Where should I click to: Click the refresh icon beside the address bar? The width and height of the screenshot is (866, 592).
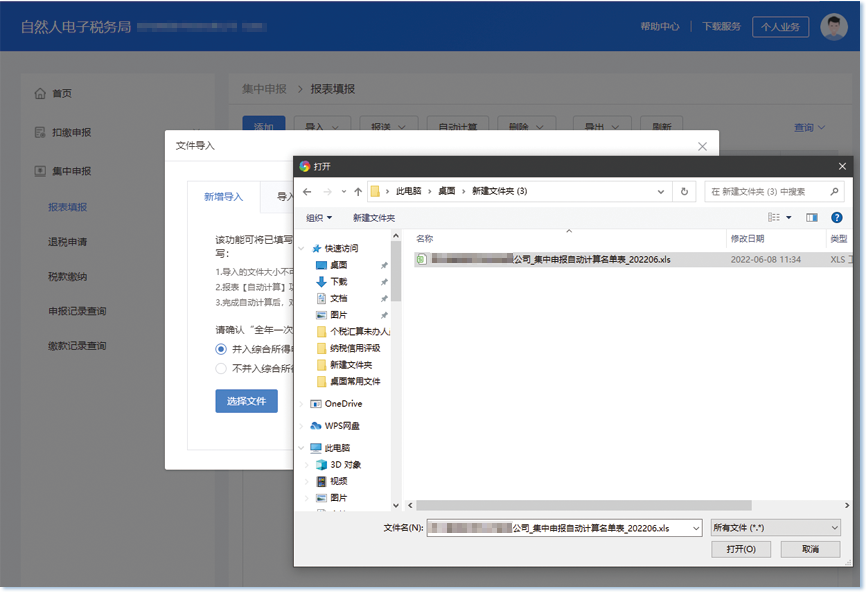click(x=682, y=190)
